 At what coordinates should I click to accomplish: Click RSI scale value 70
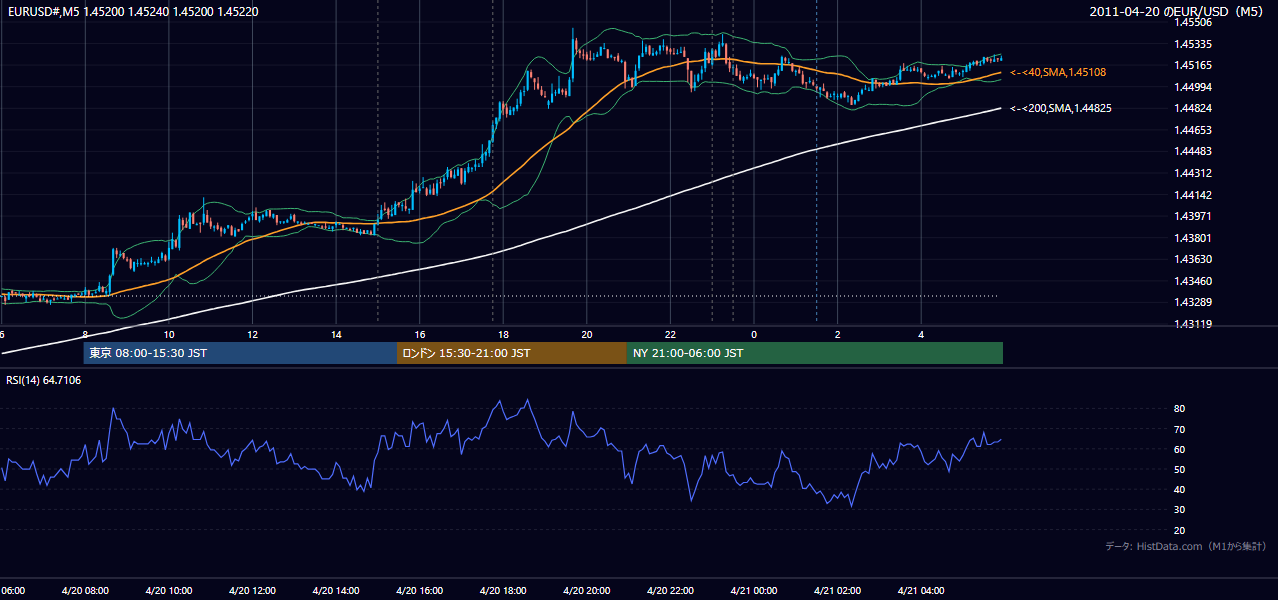(1179, 429)
